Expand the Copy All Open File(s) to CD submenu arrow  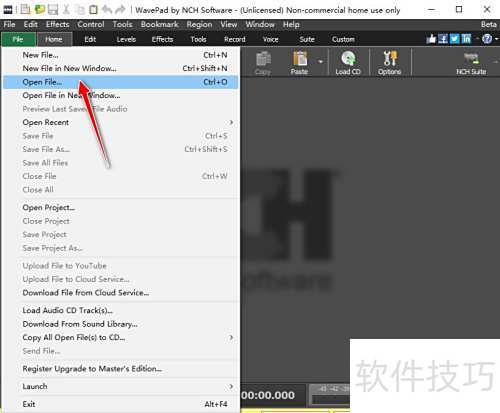(x=231, y=337)
